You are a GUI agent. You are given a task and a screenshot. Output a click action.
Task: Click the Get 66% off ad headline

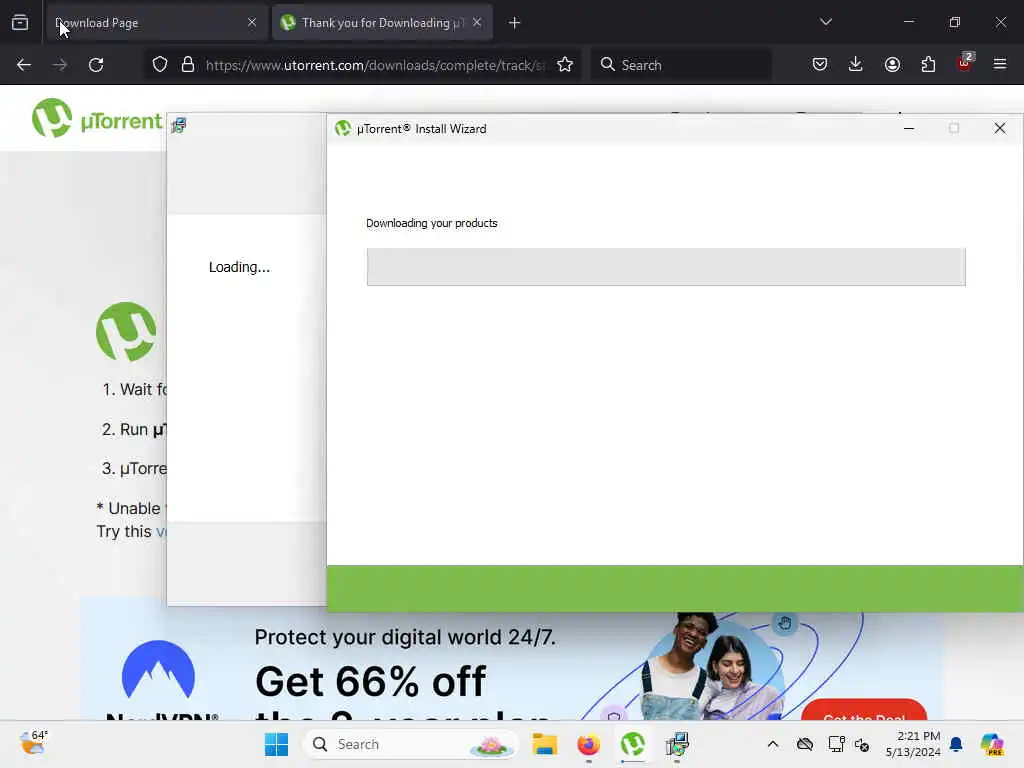click(370, 682)
